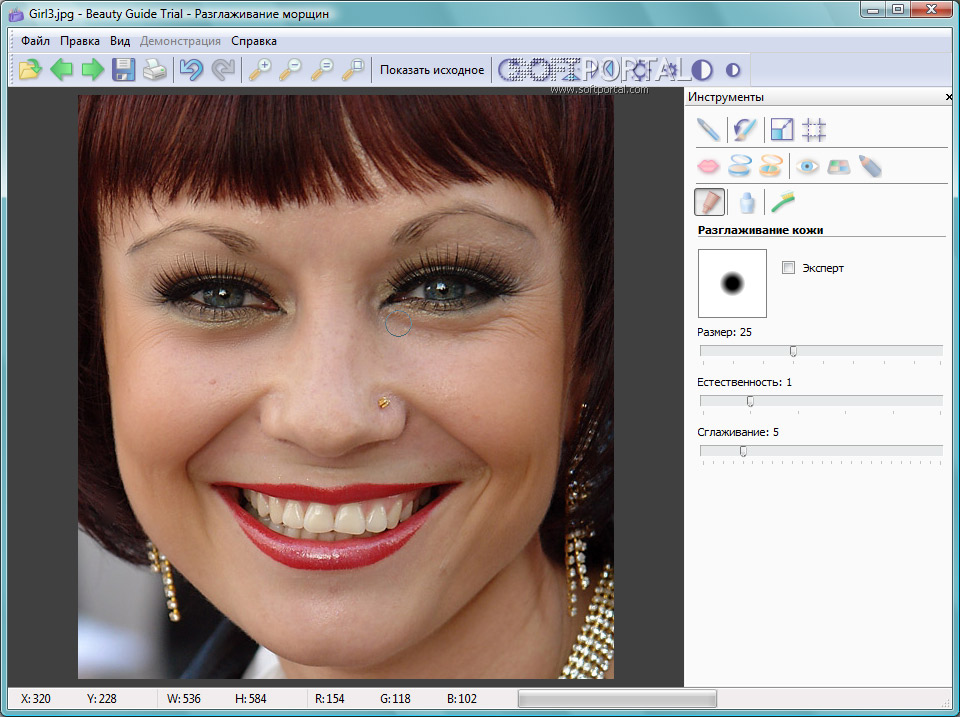Image resolution: width=960 pixels, height=717 pixels.
Task: Enable the Эксперт checkbox
Action: pyautogui.click(x=788, y=268)
